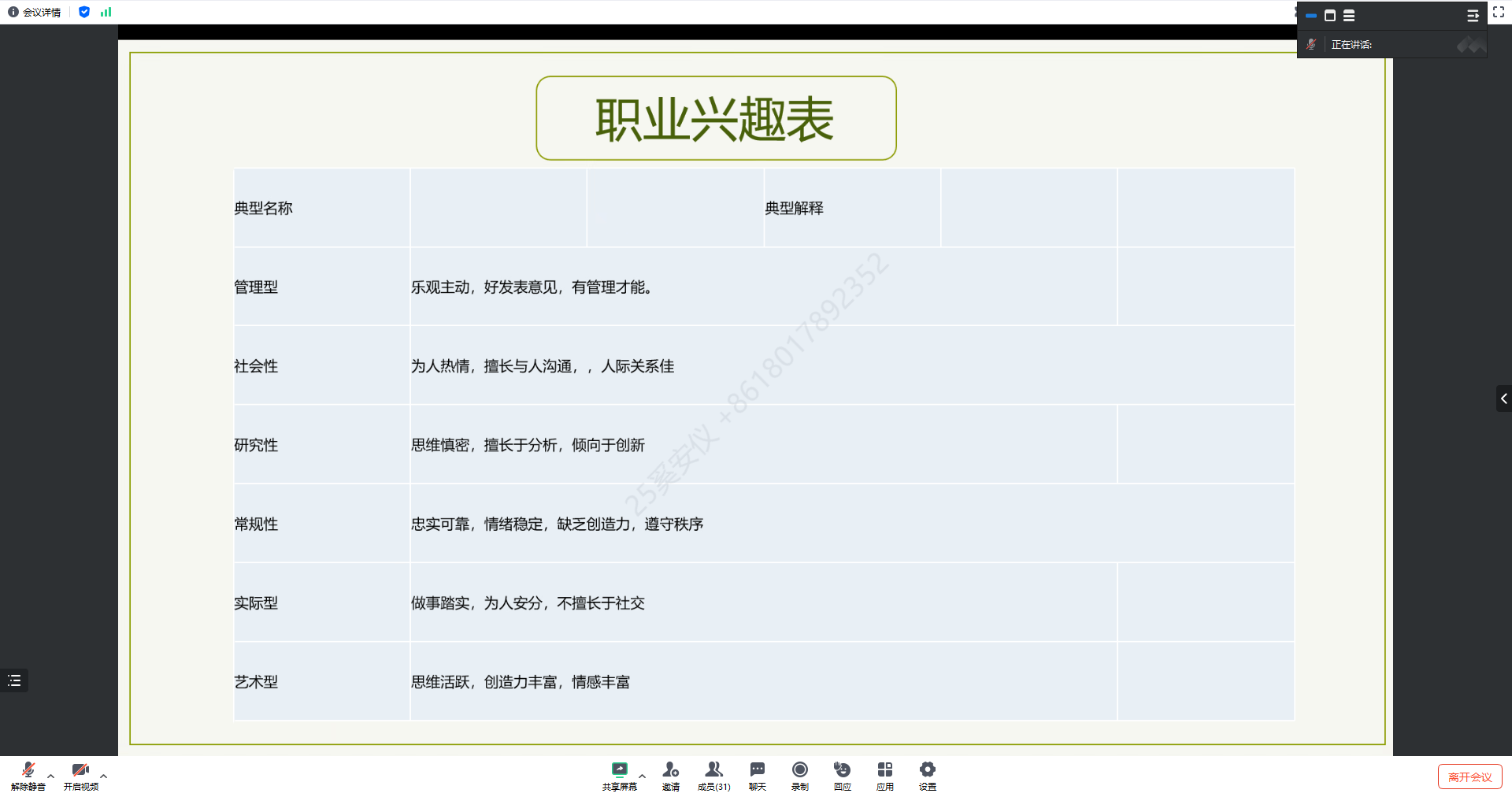This screenshot has width=1512, height=797.
Task: Open the 会议详情 meeting details
Action: coord(35,12)
